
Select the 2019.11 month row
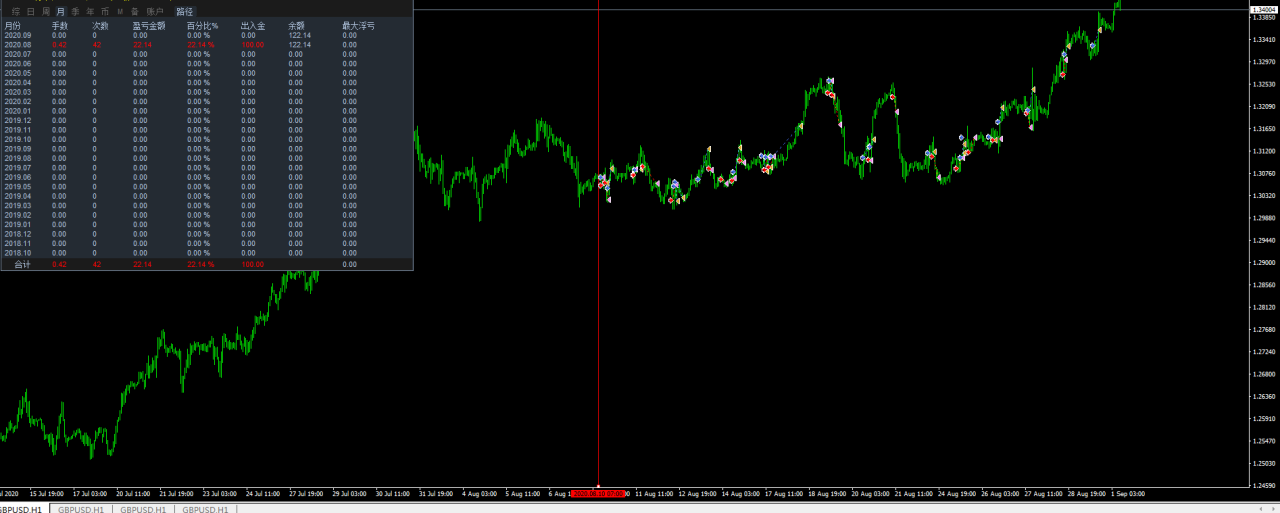click(206, 130)
